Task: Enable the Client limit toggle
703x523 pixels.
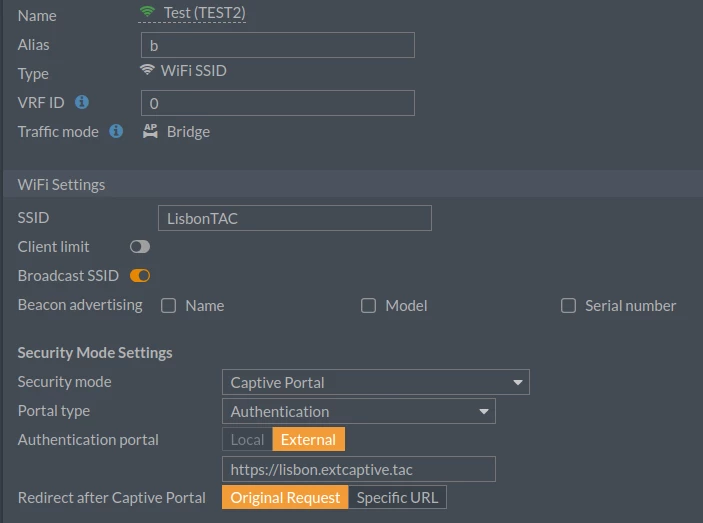Action: [140, 246]
